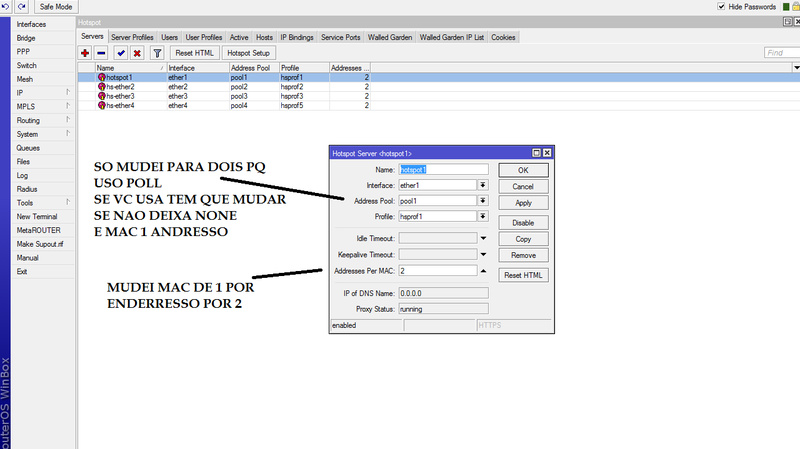
Task: Click the blue checkmark enable icon
Action: pyautogui.click(x=121, y=53)
